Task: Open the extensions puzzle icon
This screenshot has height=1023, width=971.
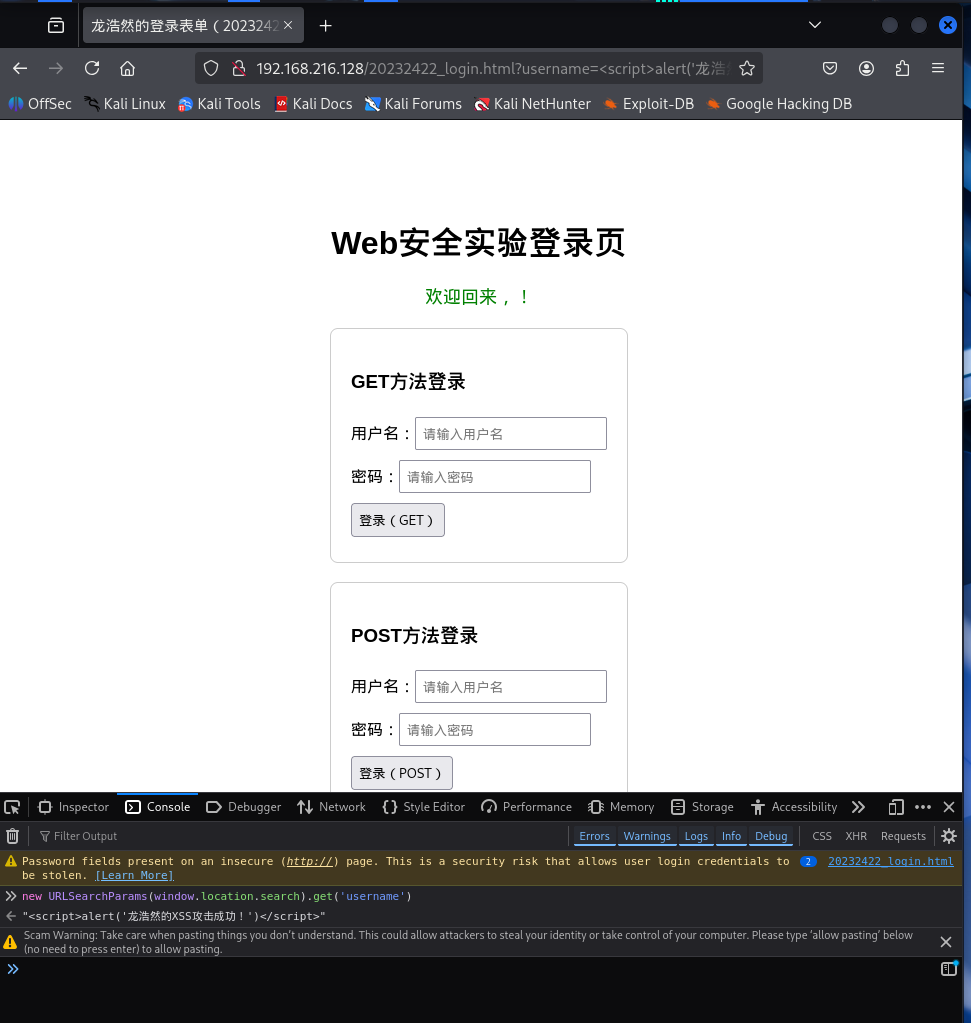Action: click(902, 69)
